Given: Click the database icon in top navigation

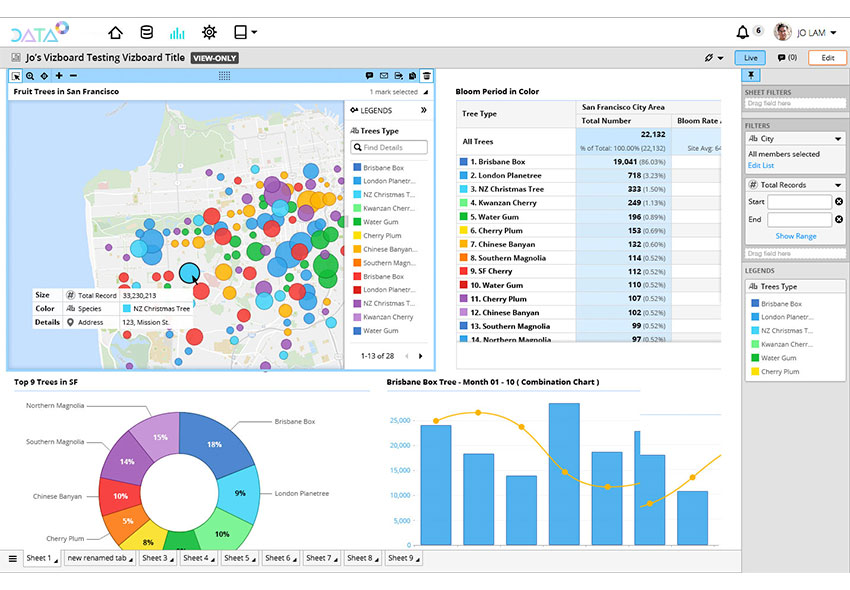Looking at the screenshot, I should (x=147, y=32).
